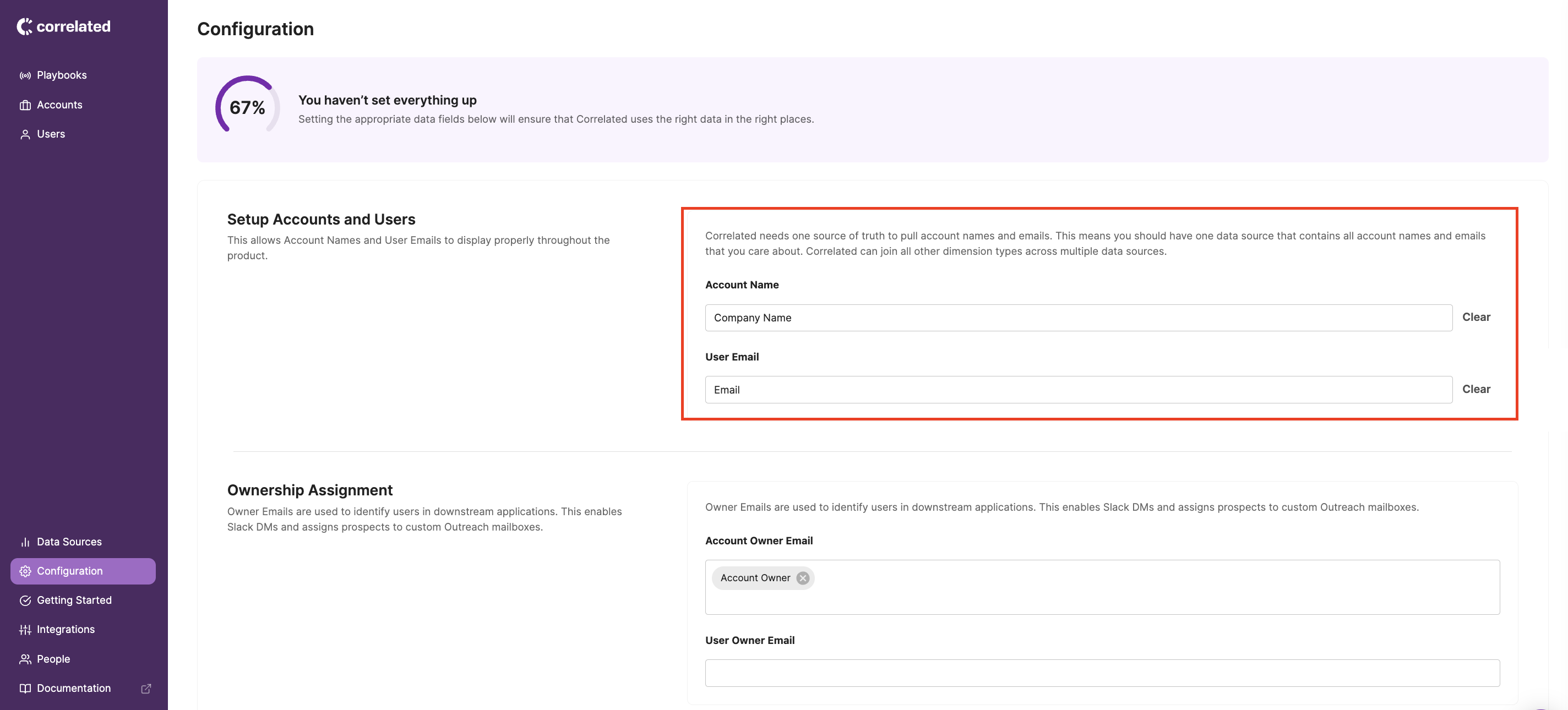The image size is (1568, 710).
Task: Click the People group icon
Action: 25,659
